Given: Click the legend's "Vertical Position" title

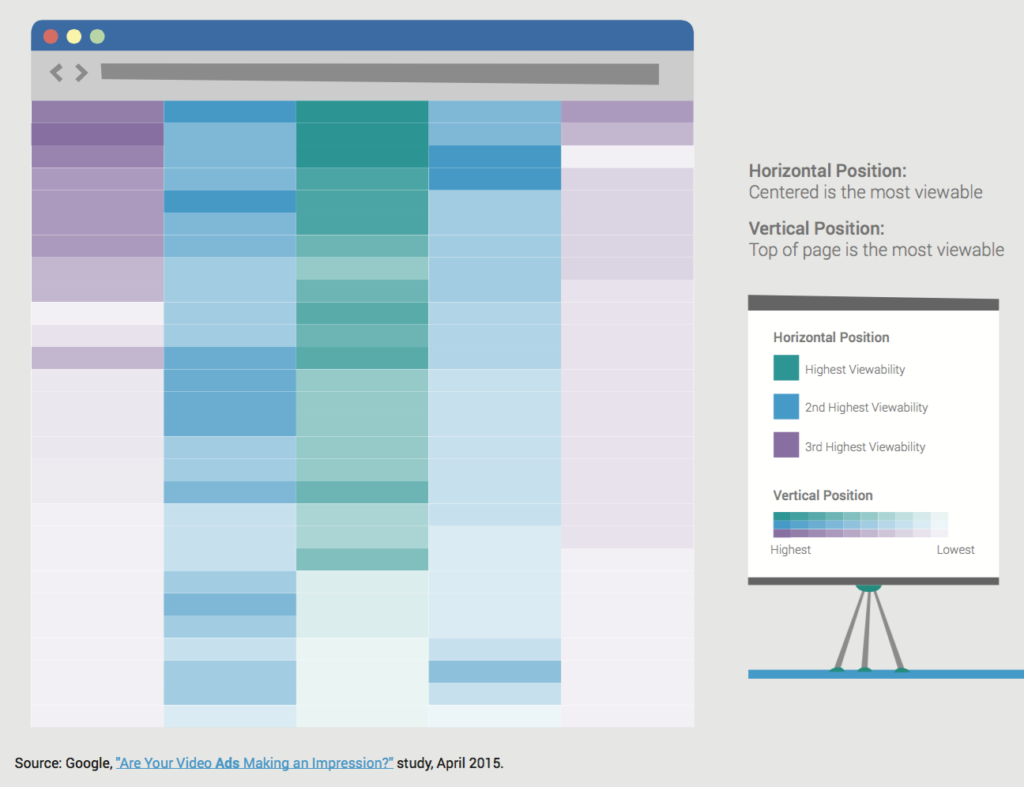Looking at the screenshot, I should click(x=823, y=495).
